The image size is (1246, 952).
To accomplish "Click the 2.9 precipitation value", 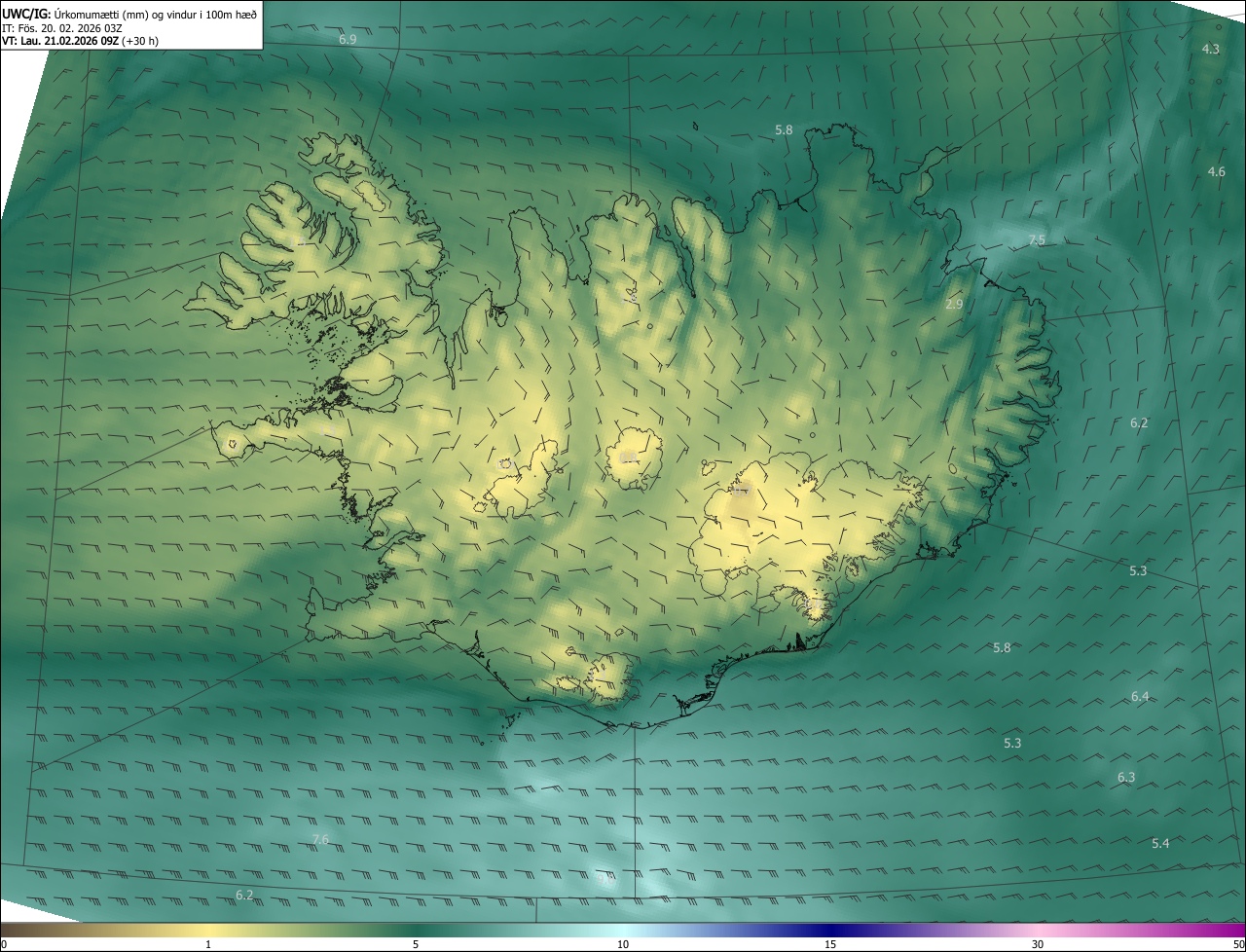I will 954,305.
